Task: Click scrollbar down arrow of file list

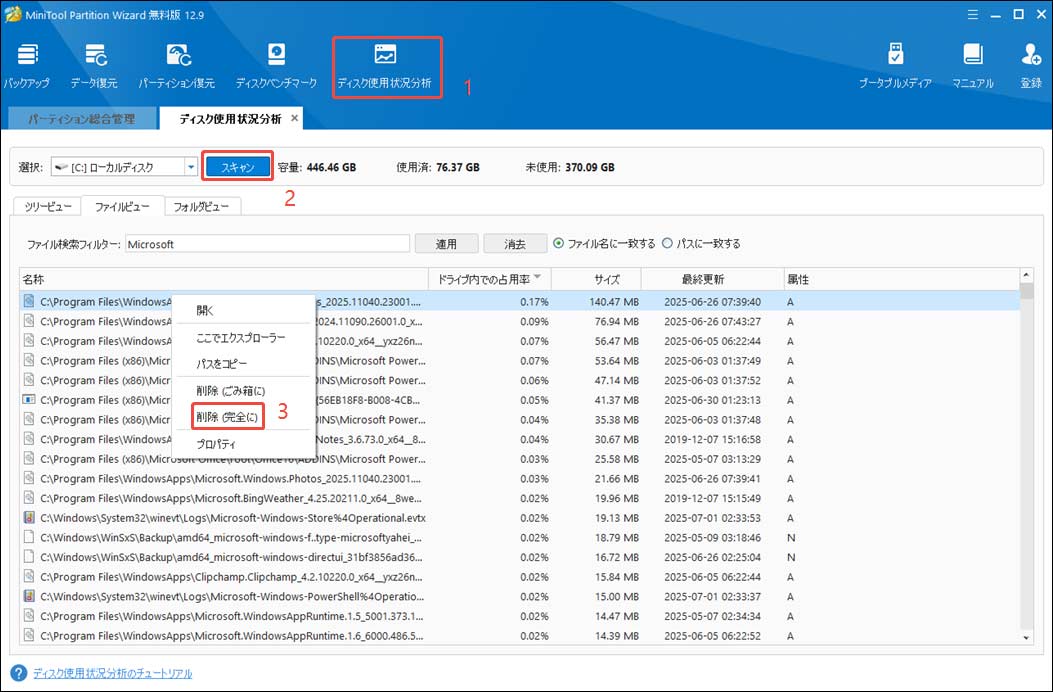Action: (1026, 638)
